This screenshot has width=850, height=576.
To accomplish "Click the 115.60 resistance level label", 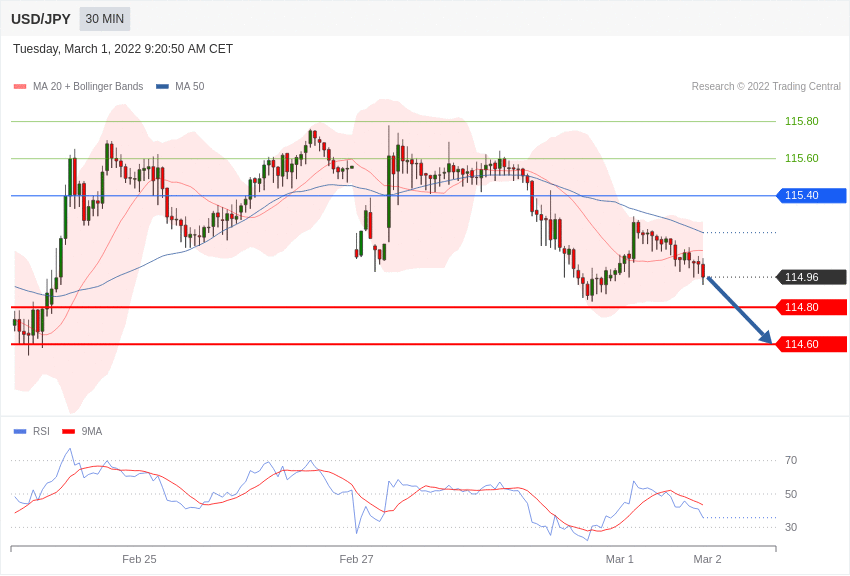I will click(802, 158).
